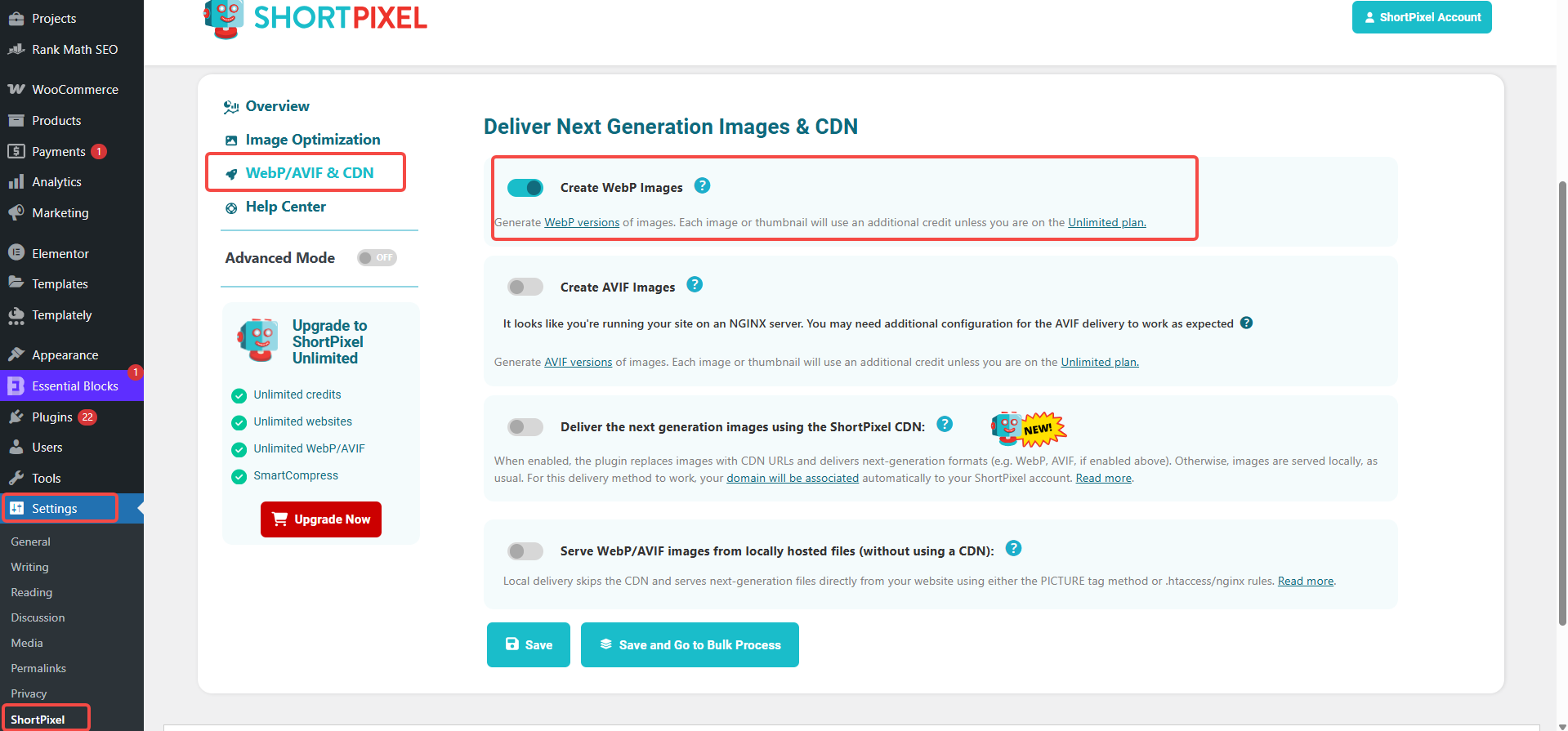Enable ShortPixel CDN delivery toggle
This screenshot has width=1568, height=731.
coord(525,426)
